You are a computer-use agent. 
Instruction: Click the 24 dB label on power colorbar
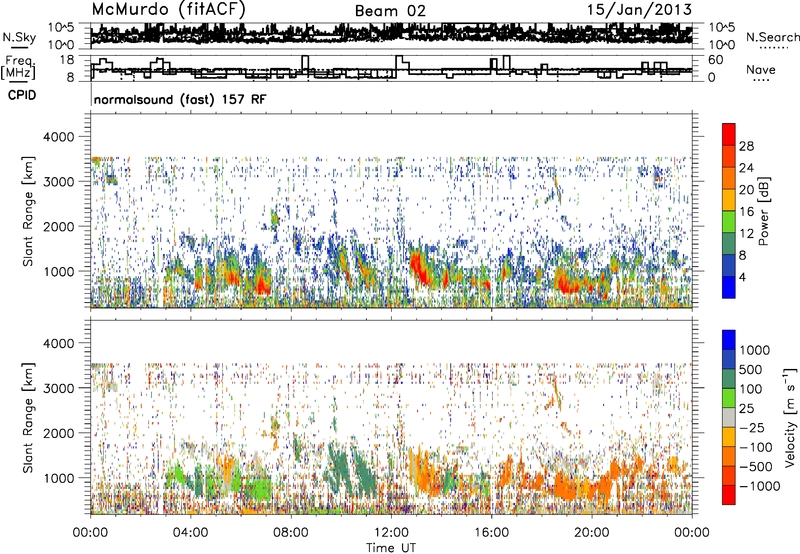click(746, 168)
